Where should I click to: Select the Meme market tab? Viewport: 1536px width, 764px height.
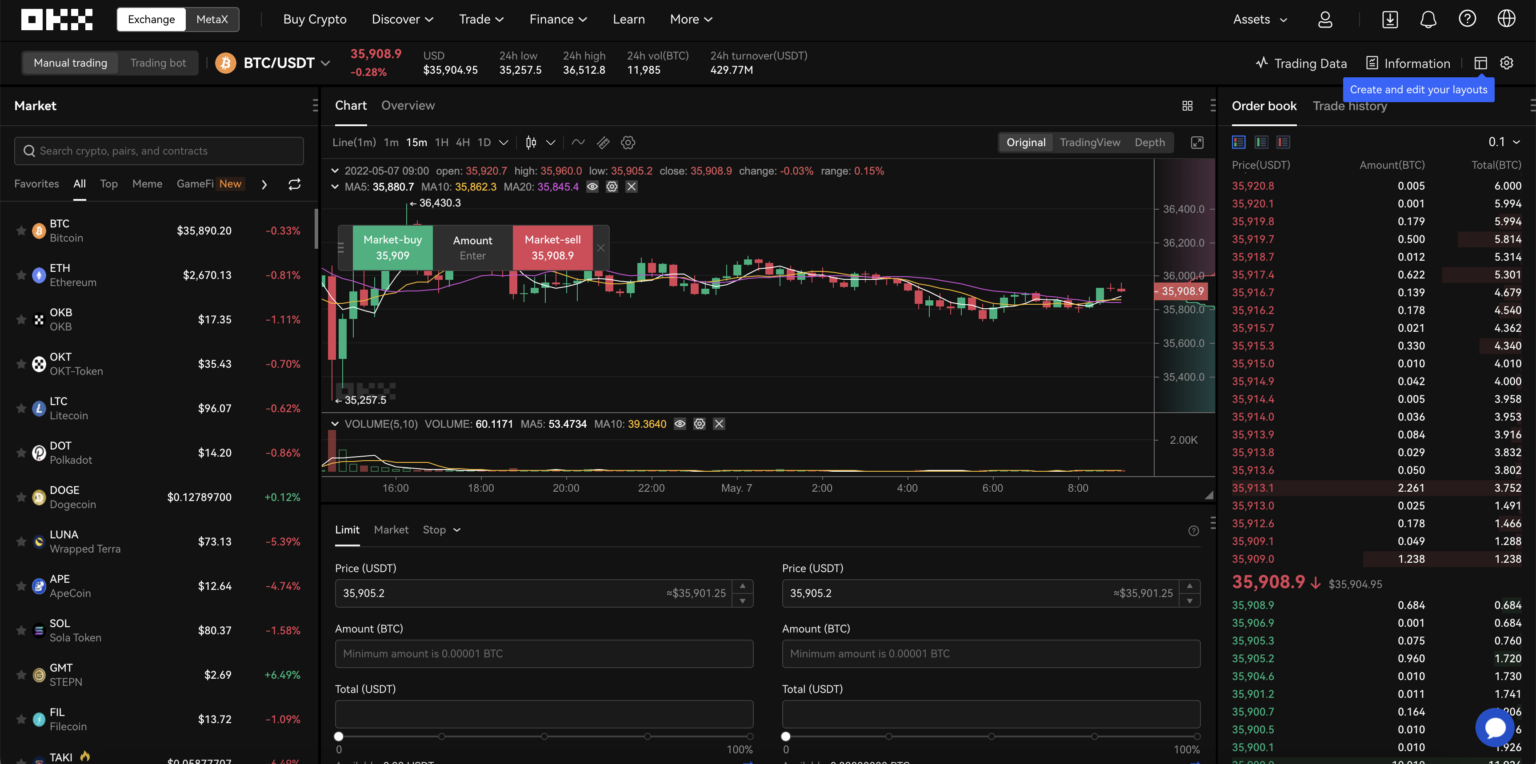click(147, 184)
